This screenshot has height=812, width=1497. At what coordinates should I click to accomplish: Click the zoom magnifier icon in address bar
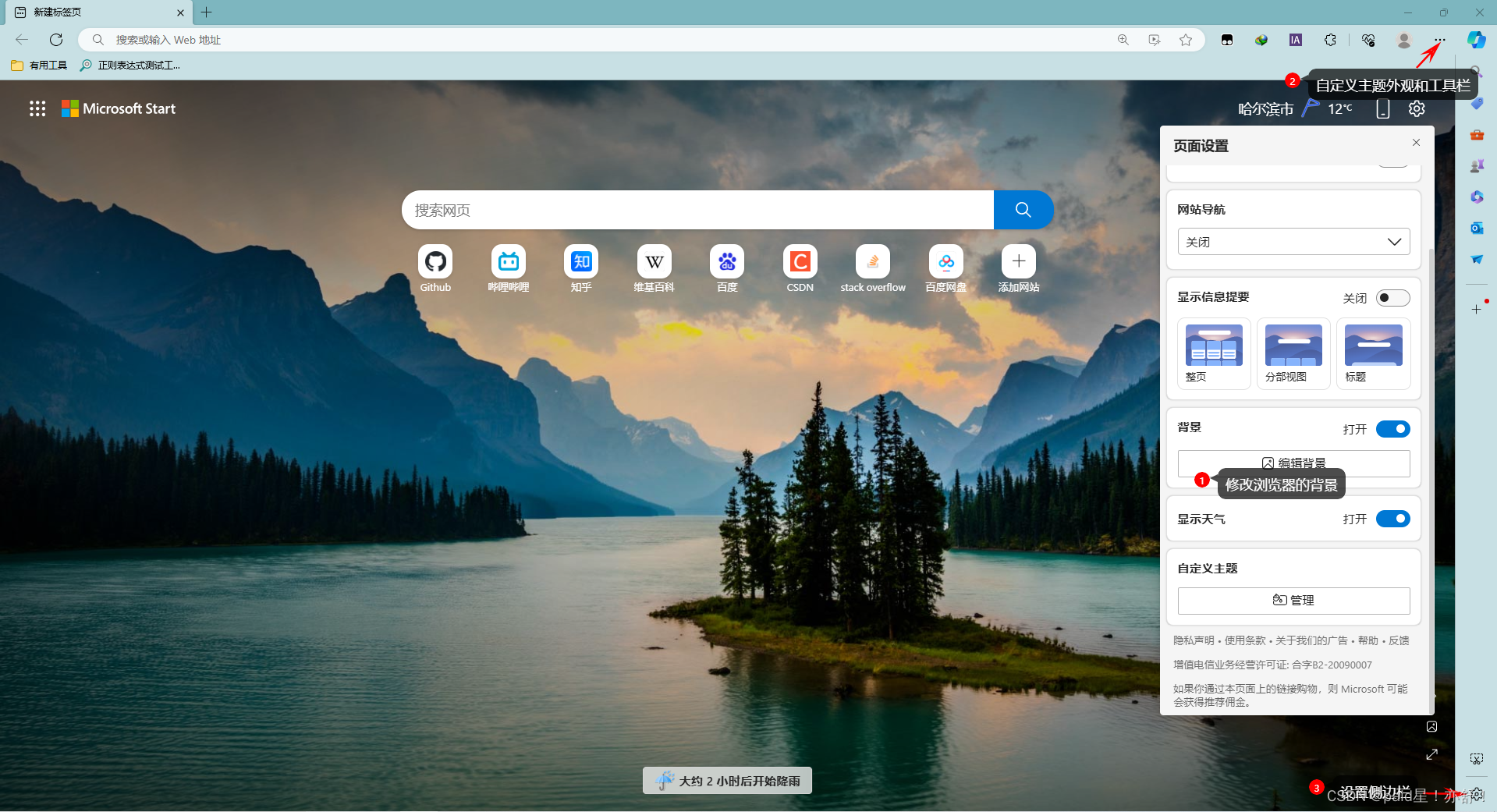click(x=1123, y=40)
